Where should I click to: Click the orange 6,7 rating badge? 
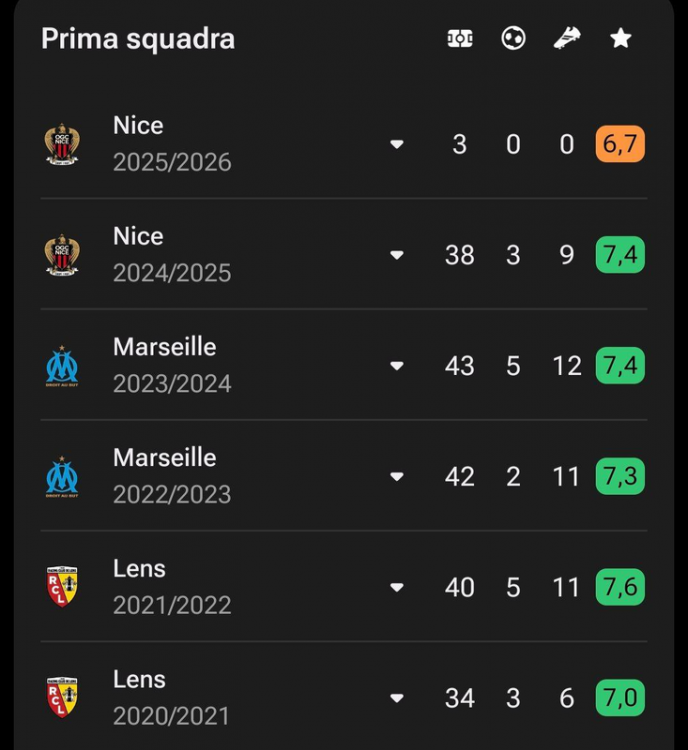pyautogui.click(x=620, y=144)
